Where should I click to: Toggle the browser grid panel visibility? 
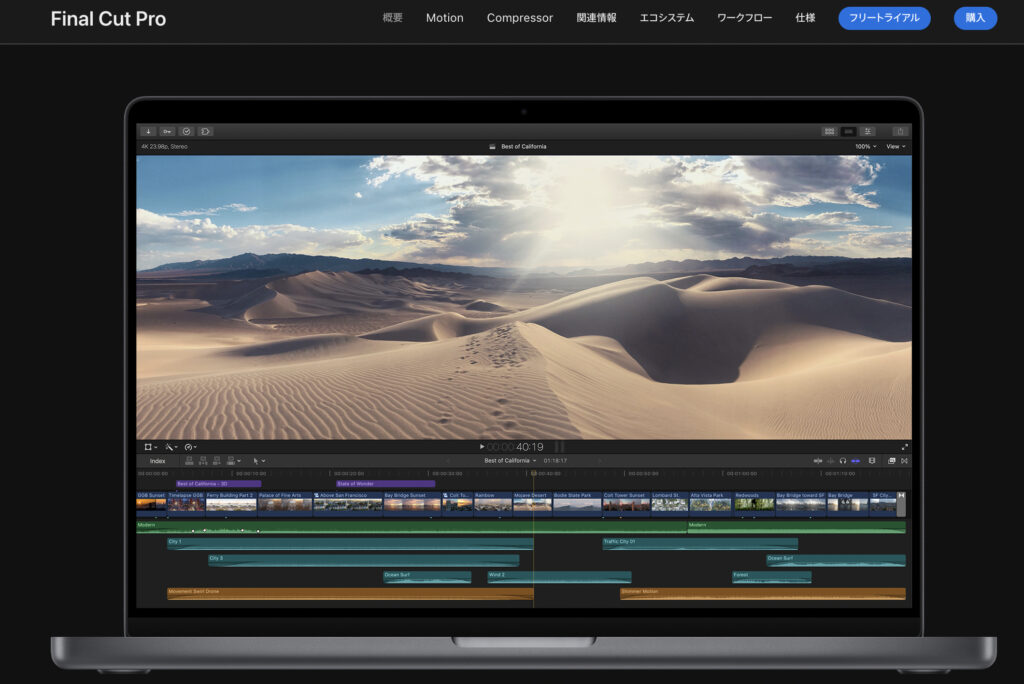tap(829, 131)
